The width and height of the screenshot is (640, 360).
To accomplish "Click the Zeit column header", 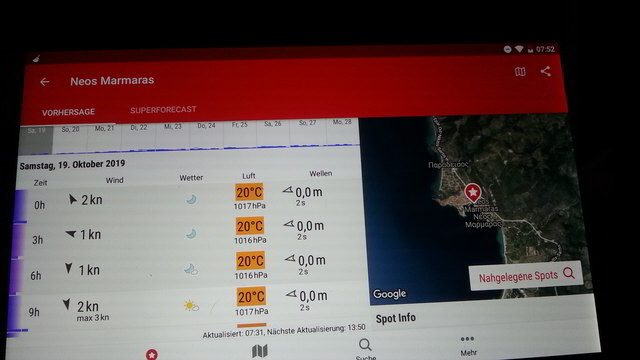I will 40,182.
